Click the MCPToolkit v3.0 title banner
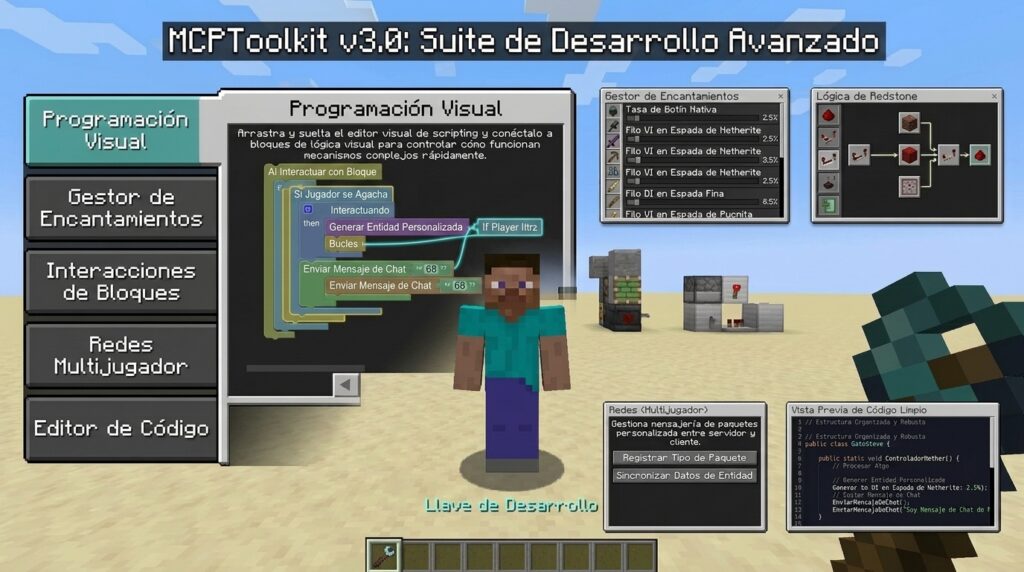1024x572 pixels. (524, 41)
